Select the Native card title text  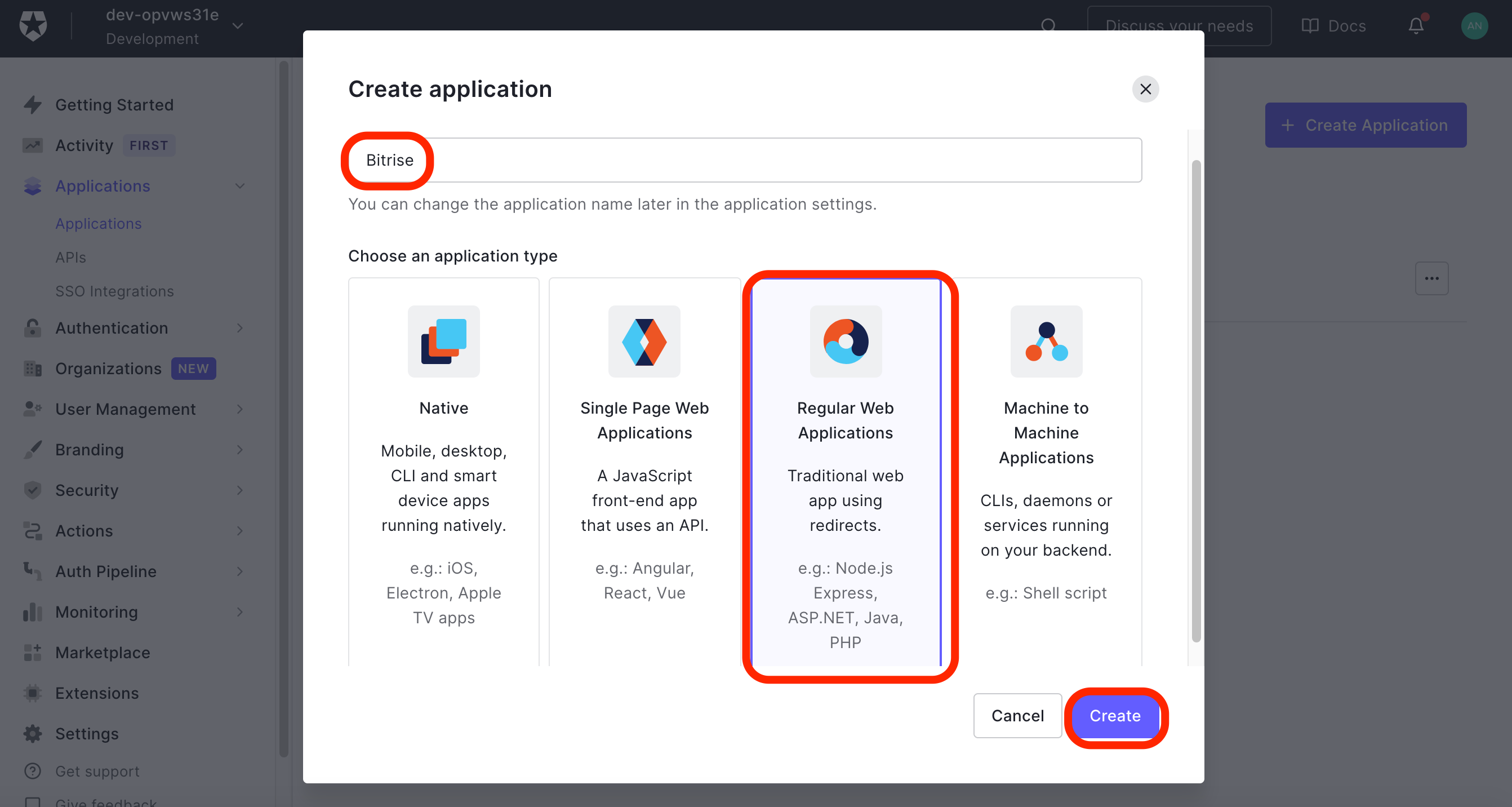click(444, 407)
